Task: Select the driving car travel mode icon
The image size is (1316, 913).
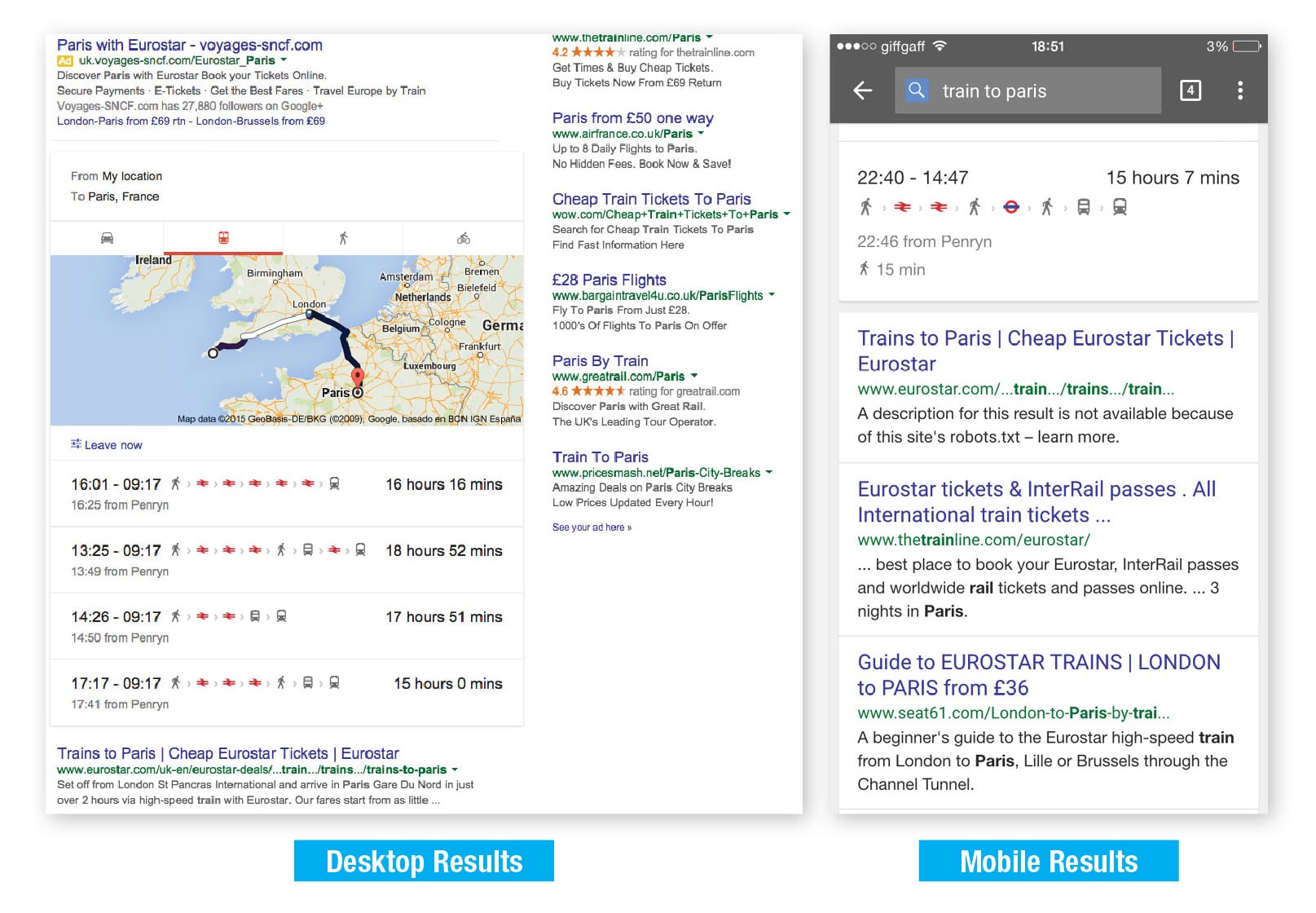Action: pos(107,238)
